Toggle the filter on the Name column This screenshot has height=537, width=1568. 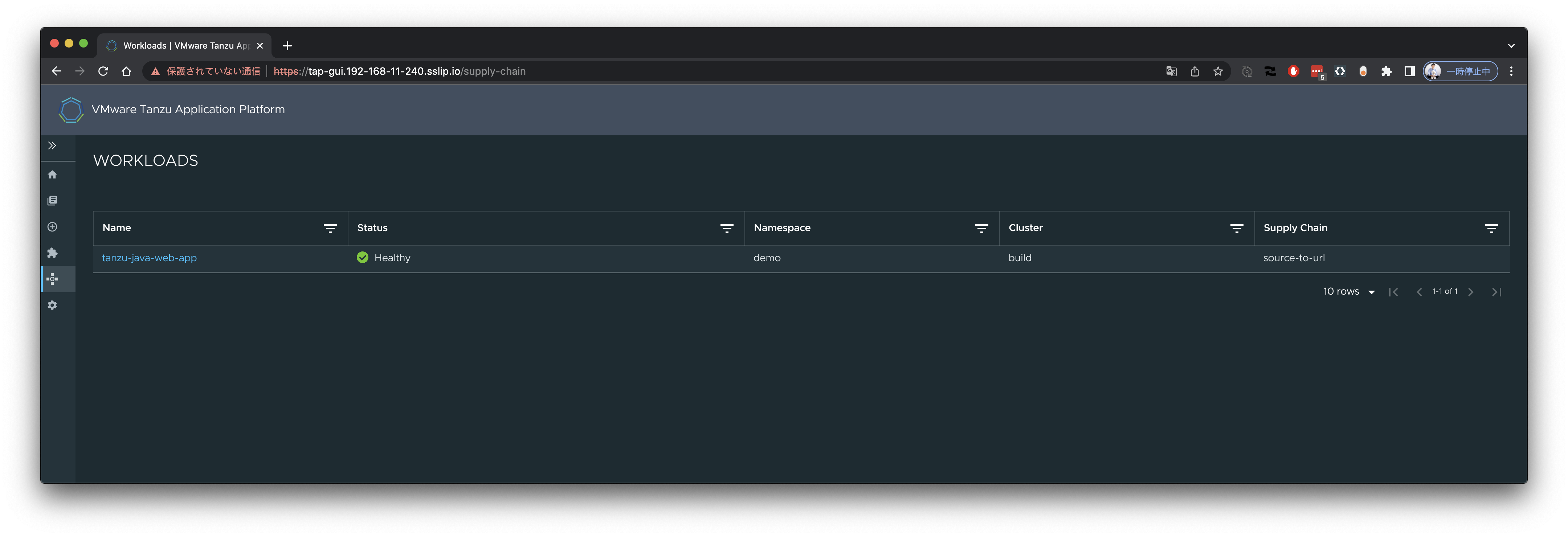click(330, 229)
